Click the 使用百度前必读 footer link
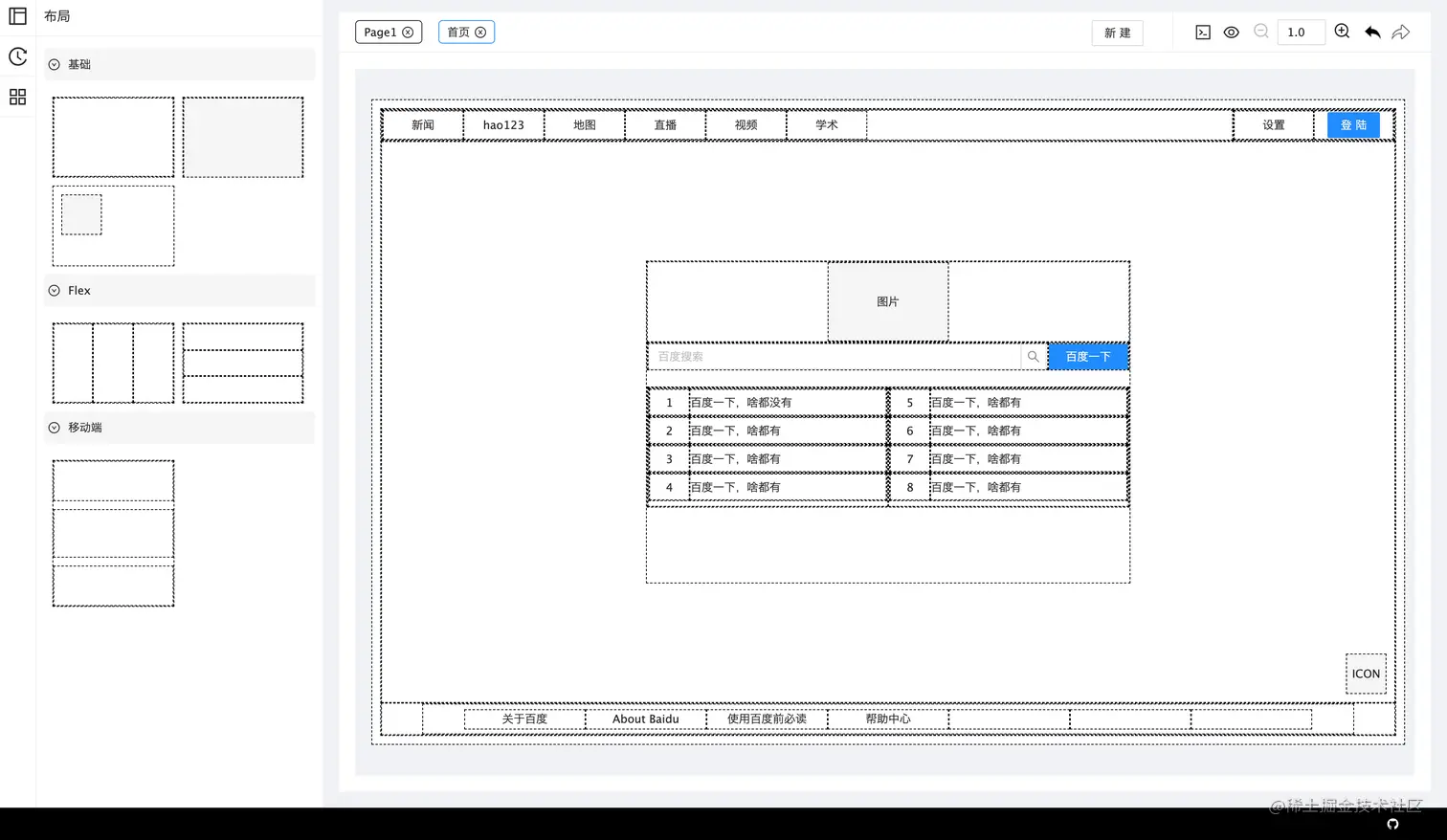The width and height of the screenshot is (1447, 840). coord(767,719)
